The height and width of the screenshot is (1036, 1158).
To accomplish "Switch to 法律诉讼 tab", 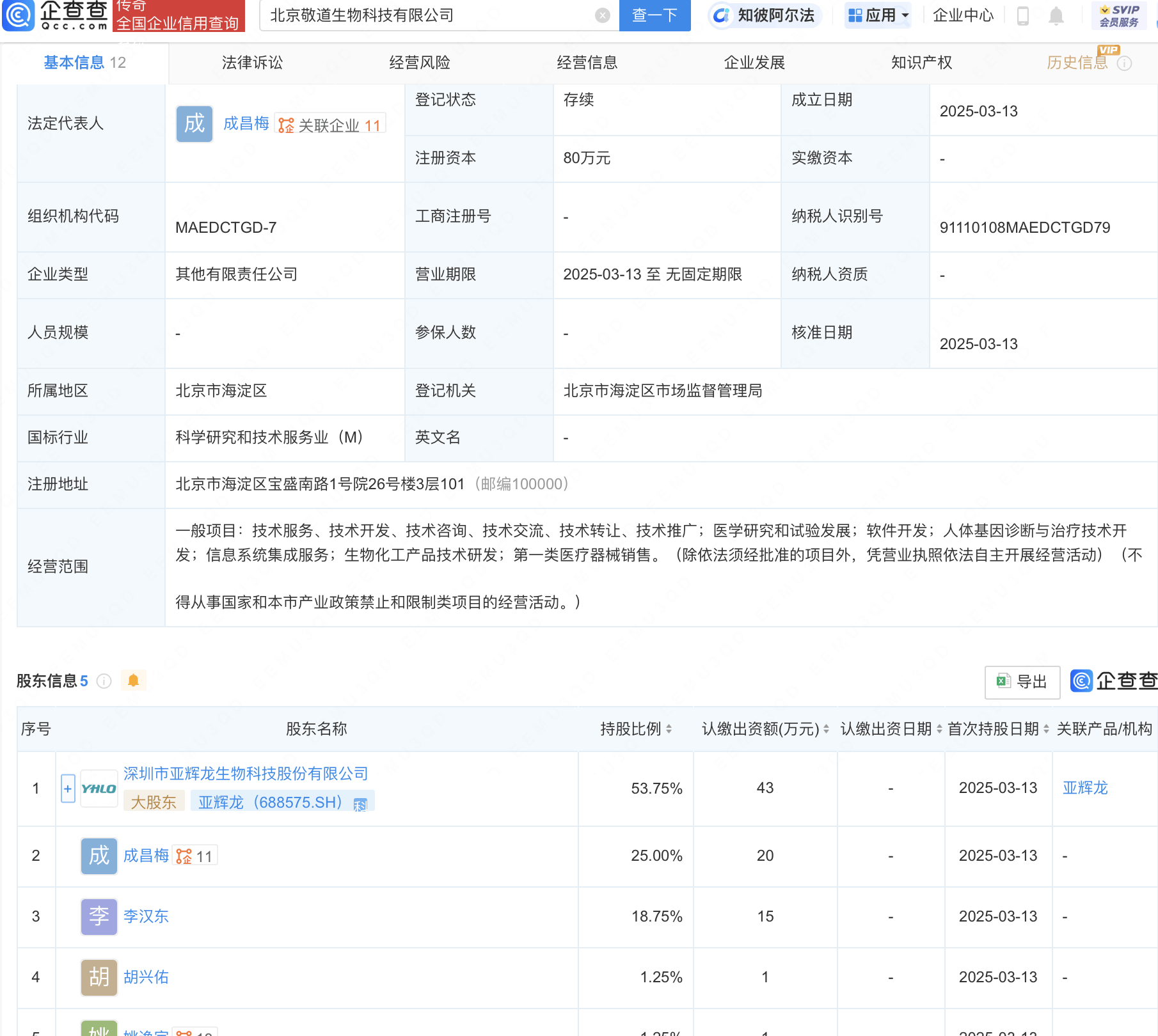I will pyautogui.click(x=252, y=63).
